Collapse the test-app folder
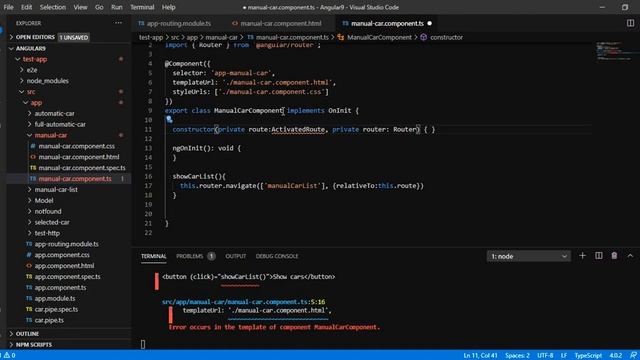The height and width of the screenshot is (360, 640). [35, 59]
